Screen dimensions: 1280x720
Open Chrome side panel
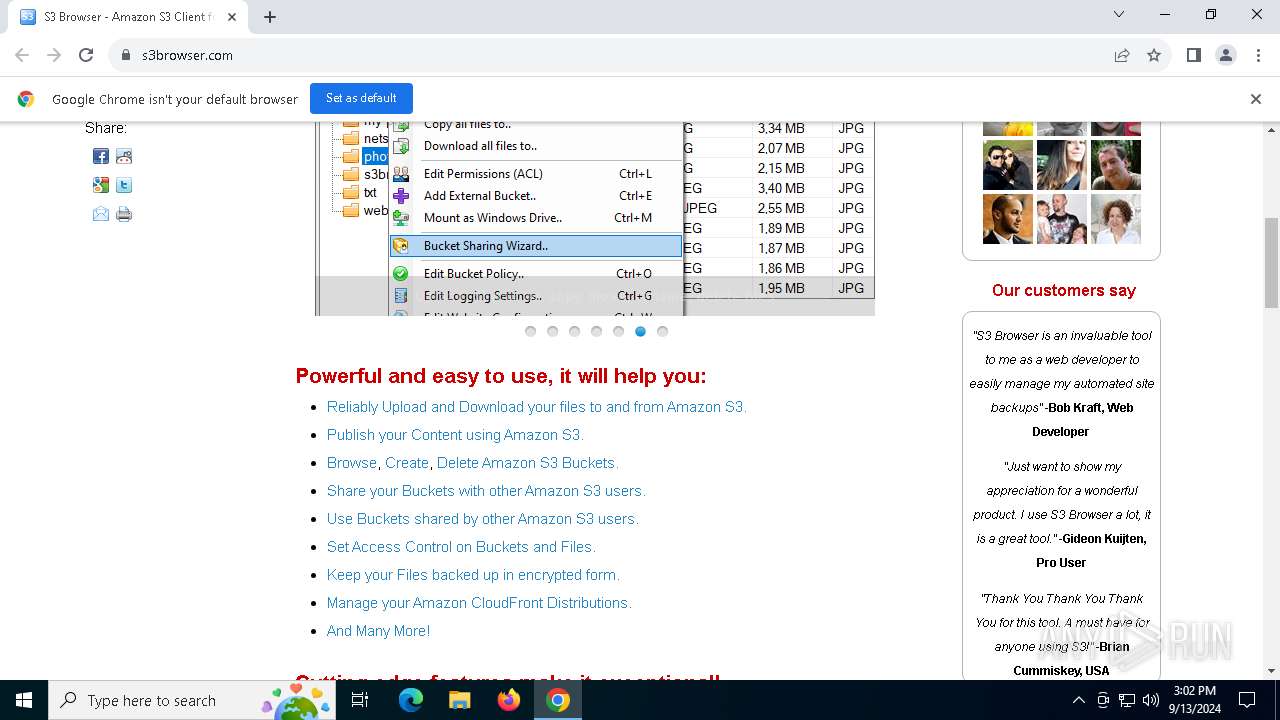[x=1194, y=55]
